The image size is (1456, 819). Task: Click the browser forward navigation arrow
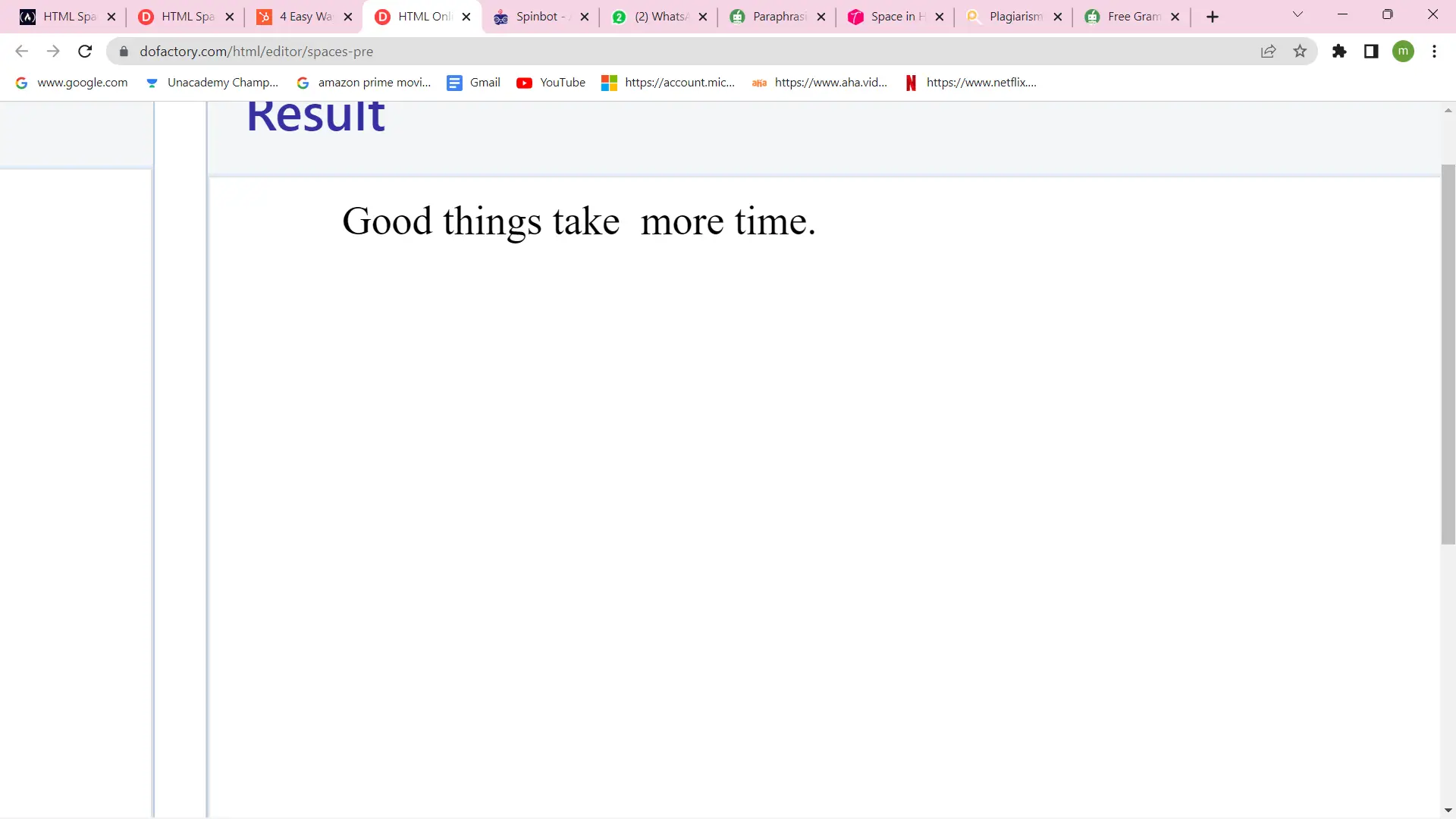[52, 52]
